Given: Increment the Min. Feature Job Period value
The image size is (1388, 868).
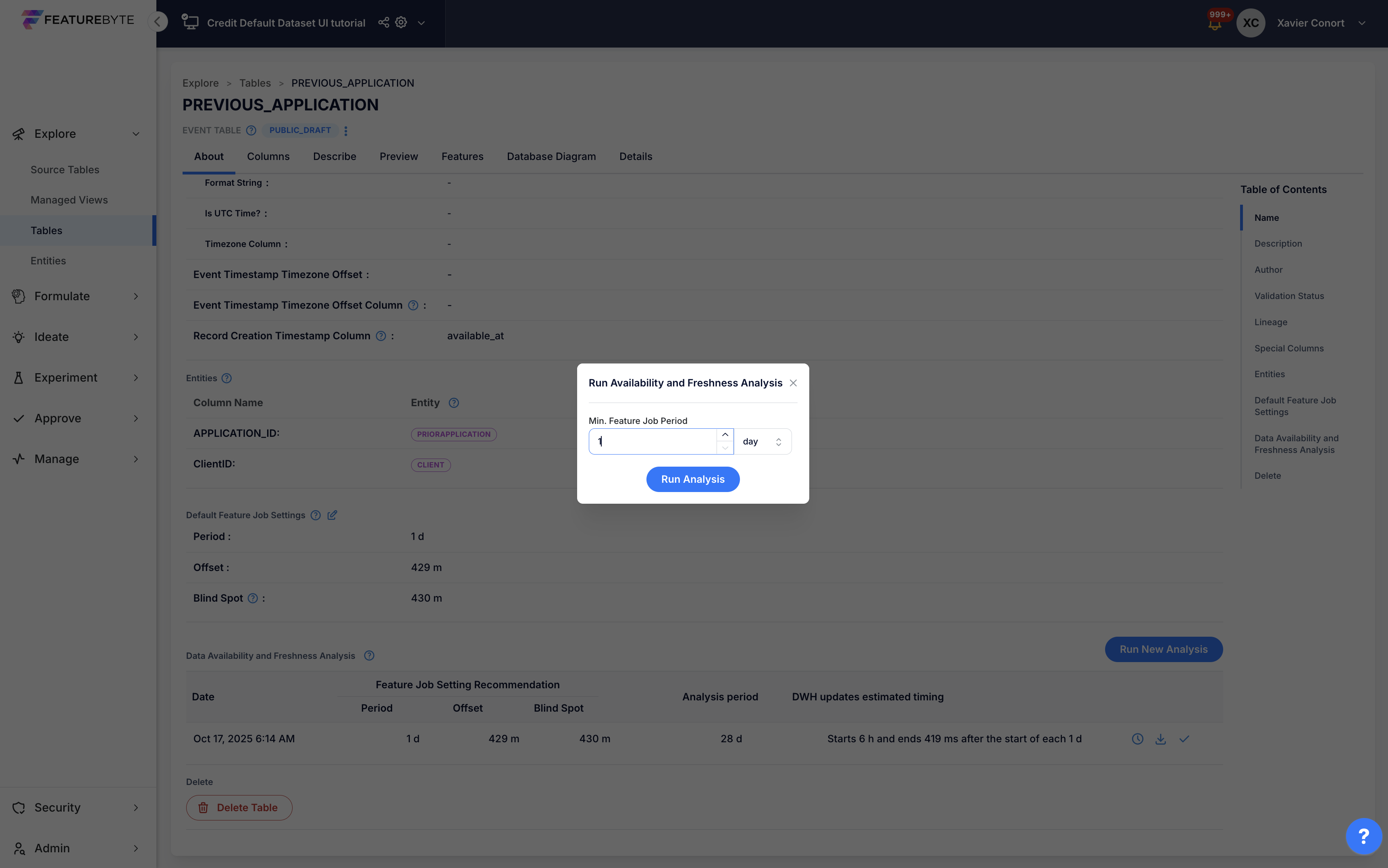Looking at the screenshot, I should 725,435.
